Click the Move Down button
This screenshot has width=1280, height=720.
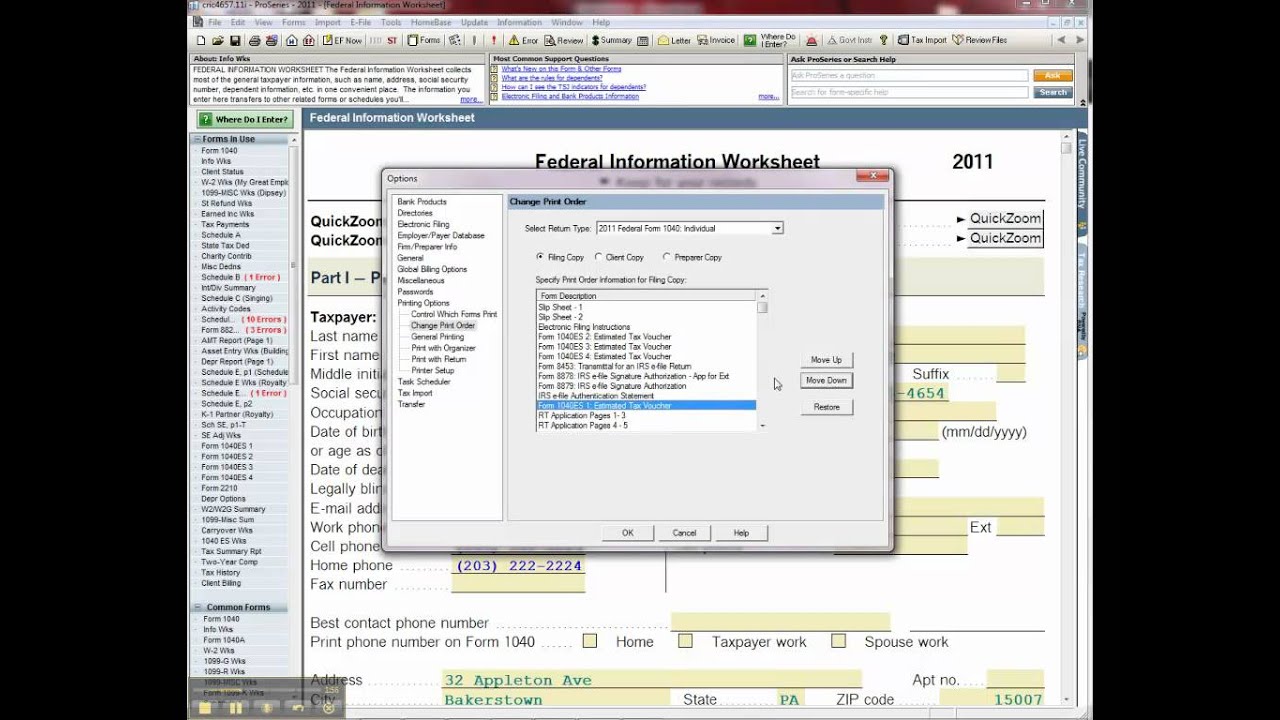click(826, 380)
